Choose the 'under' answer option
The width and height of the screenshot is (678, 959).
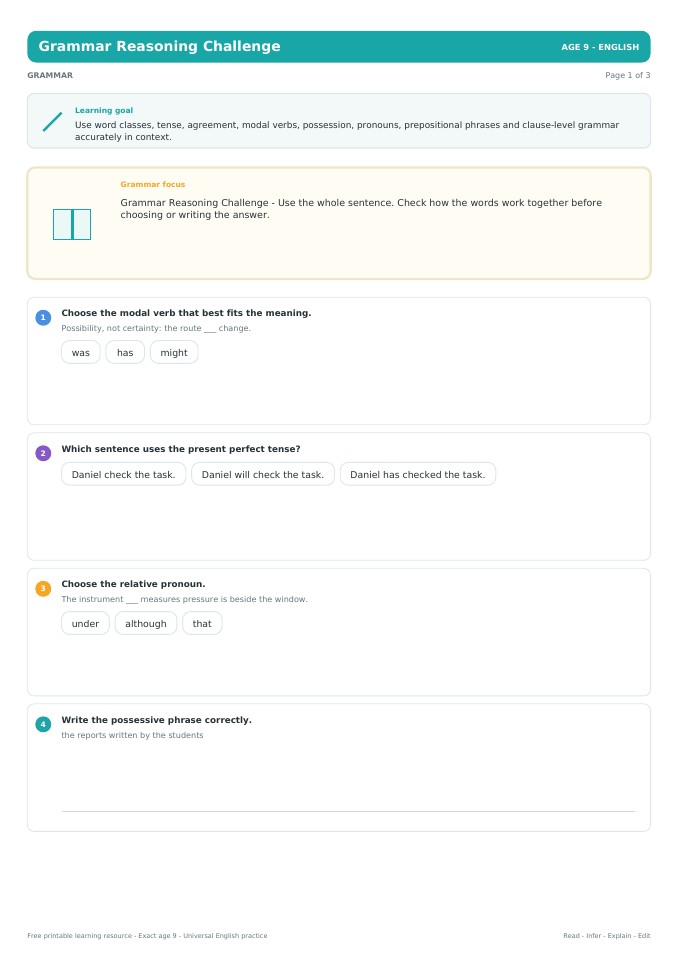(x=85, y=624)
